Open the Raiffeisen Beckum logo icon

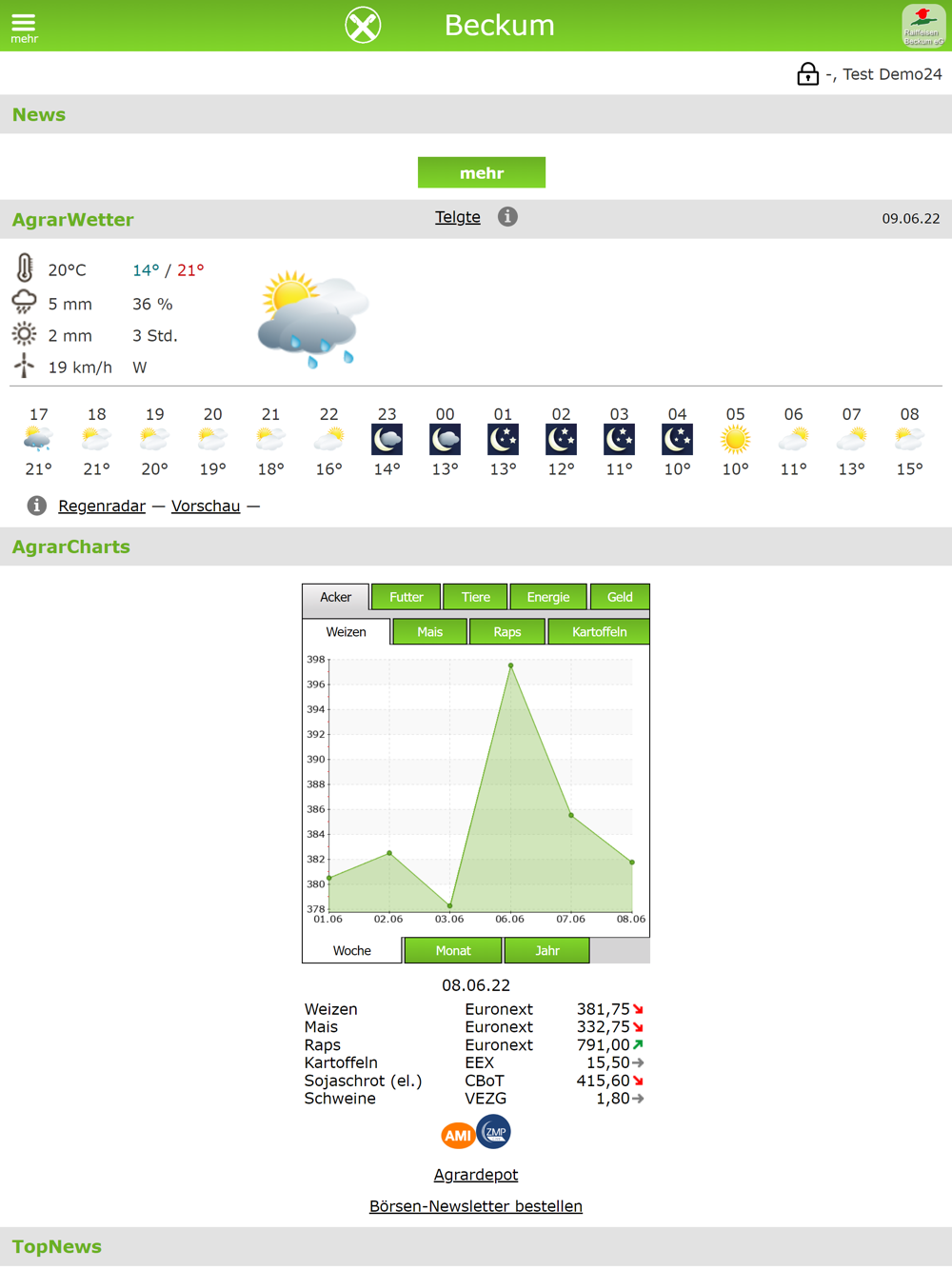pos(923,25)
